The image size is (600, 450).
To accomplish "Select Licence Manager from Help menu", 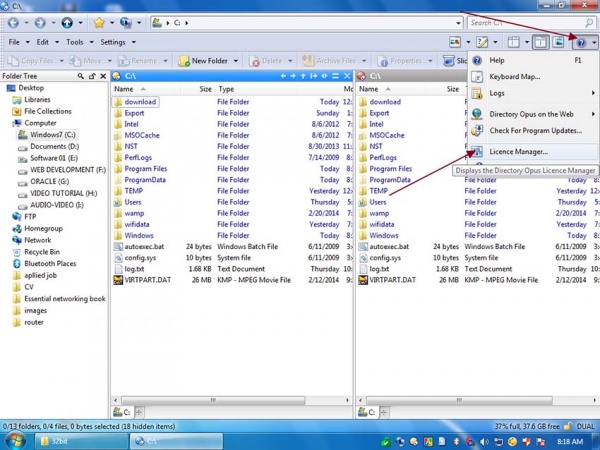I will coord(518,151).
